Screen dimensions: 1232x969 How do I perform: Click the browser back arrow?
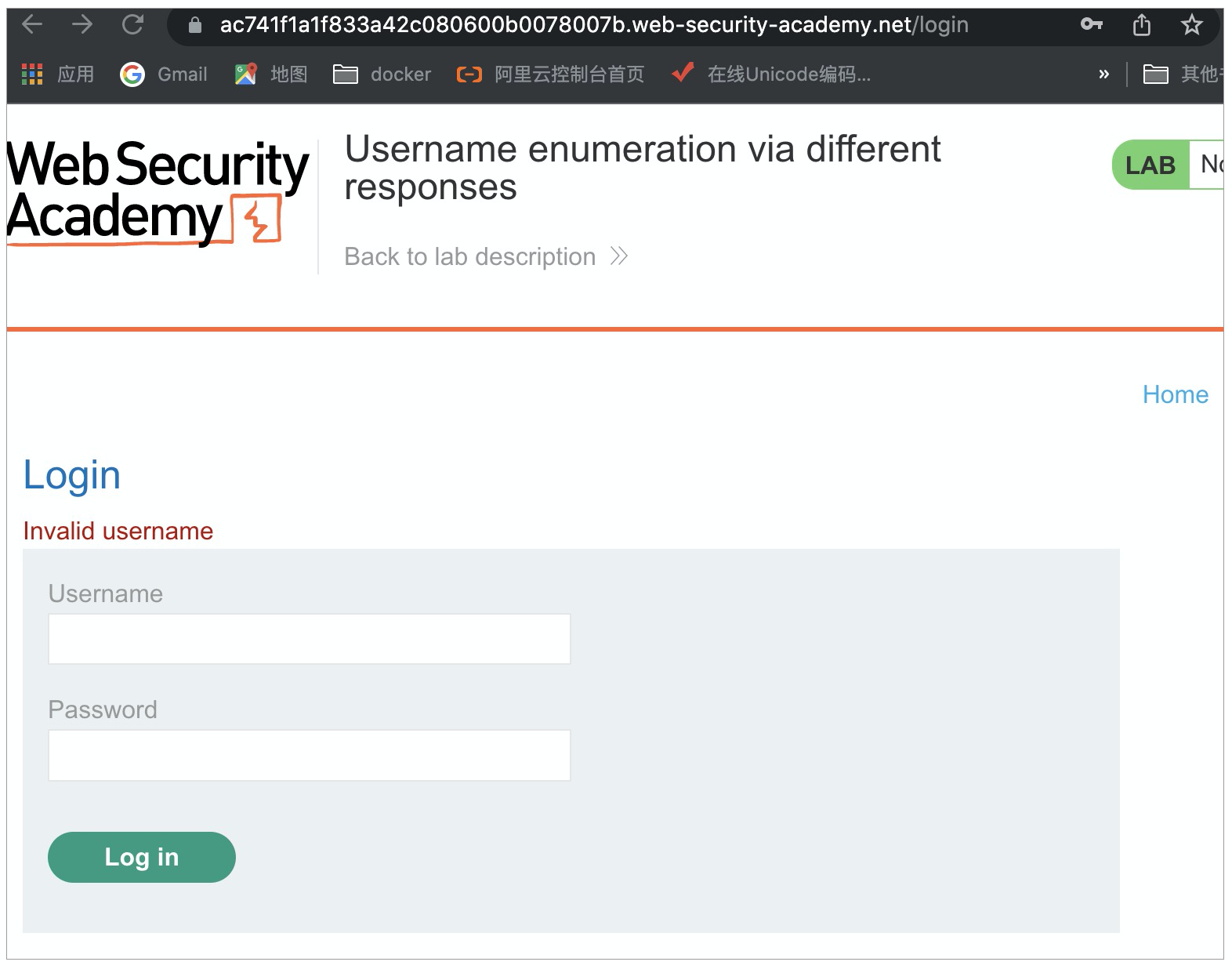(32, 25)
